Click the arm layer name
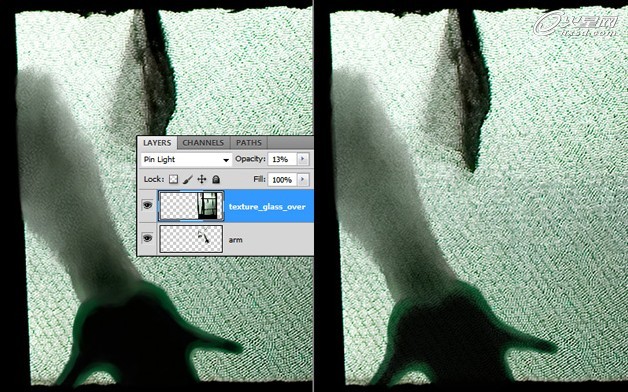The image size is (628, 392). (x=236, y=240)
